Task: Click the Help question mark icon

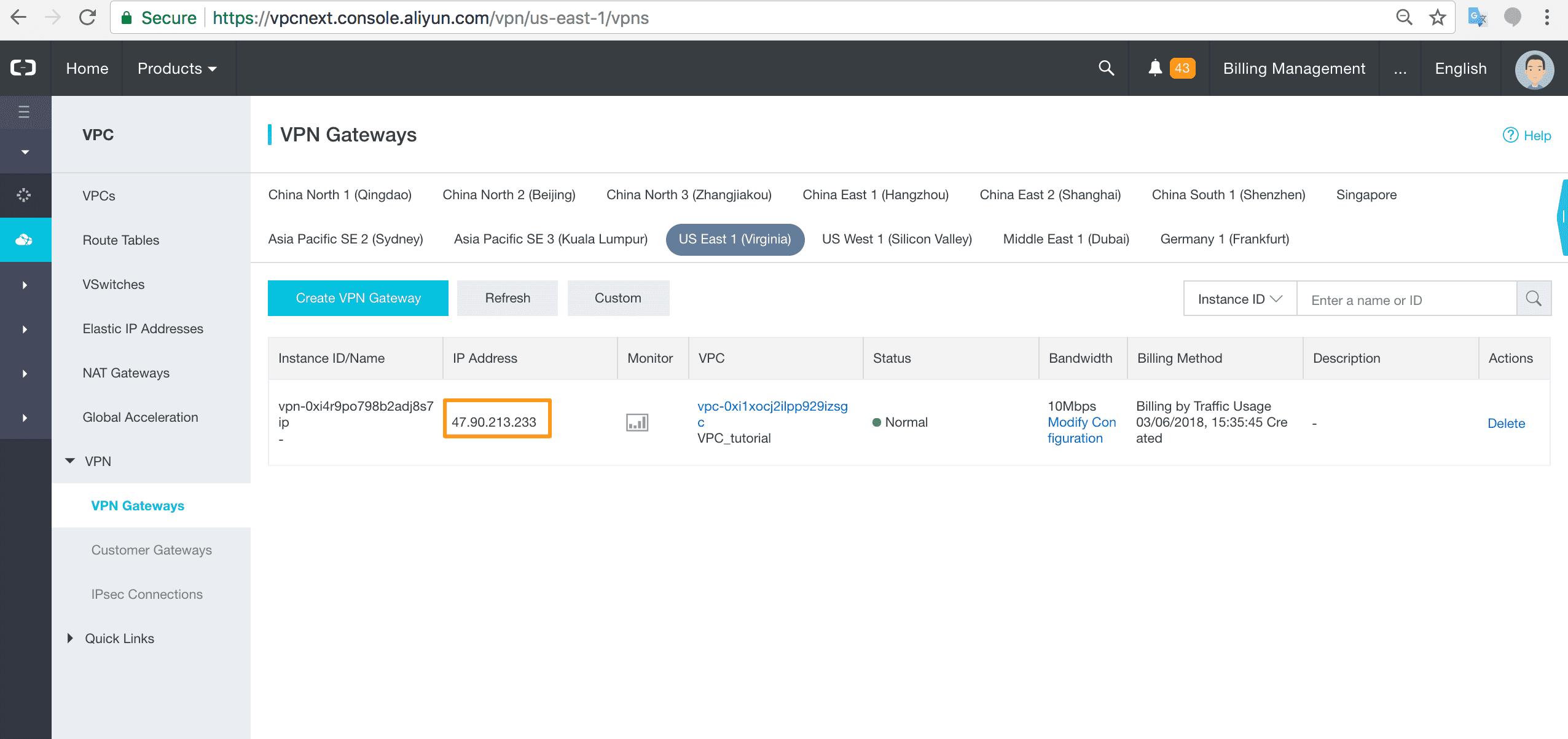Action: (x=1510, y=135)
